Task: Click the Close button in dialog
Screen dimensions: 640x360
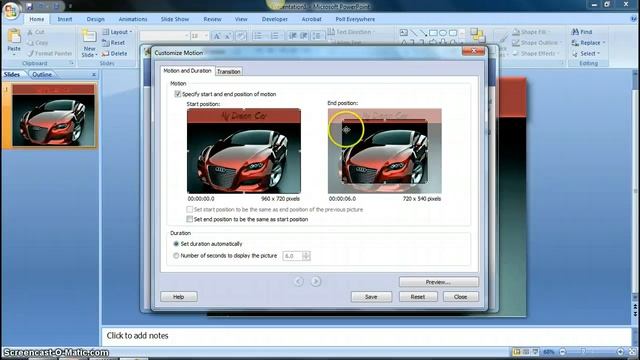Action: pyautogui.click(x=460, y=297)
